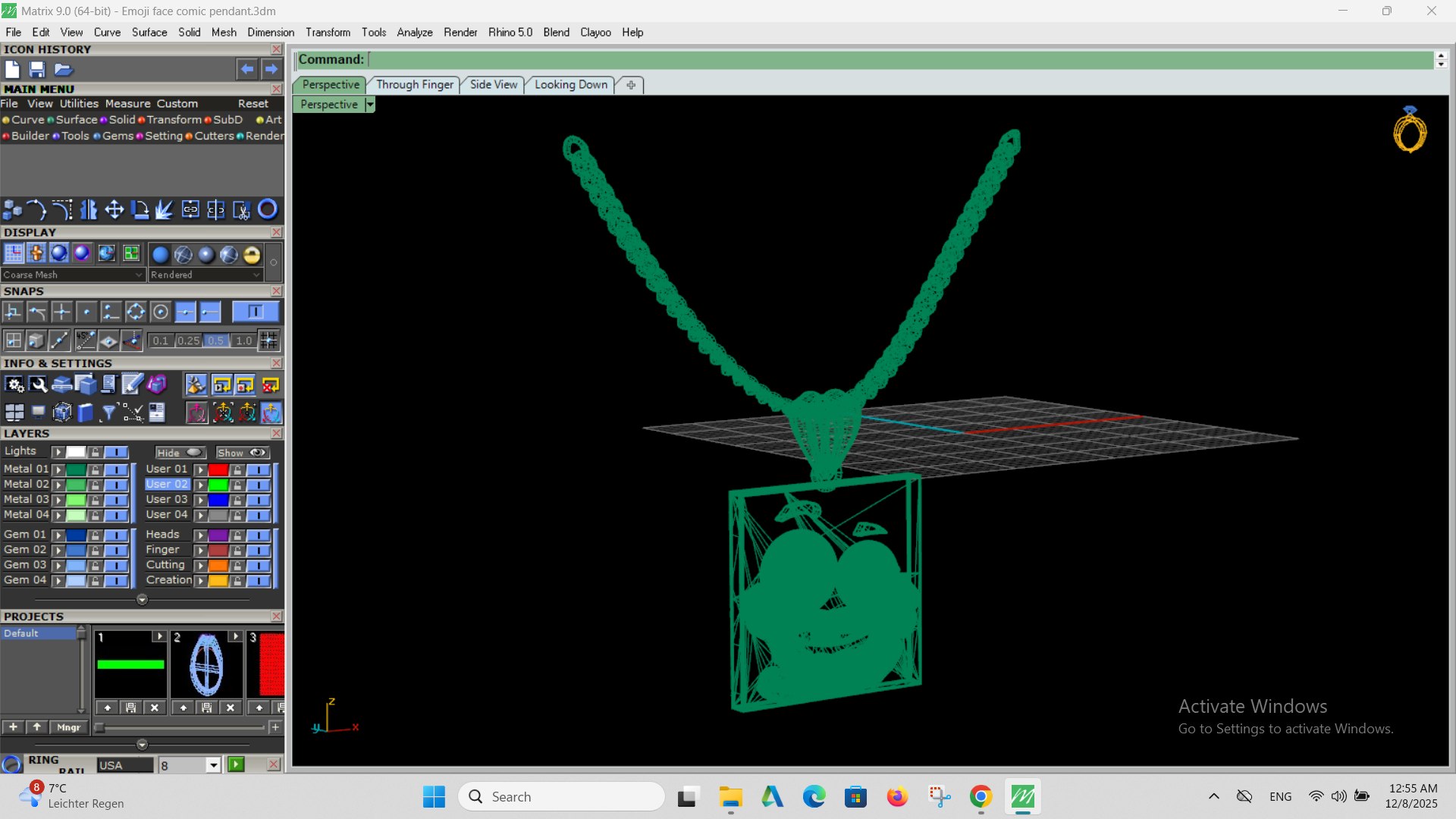
Task: Click the three-cubes group tool icon
Action: 13,209
